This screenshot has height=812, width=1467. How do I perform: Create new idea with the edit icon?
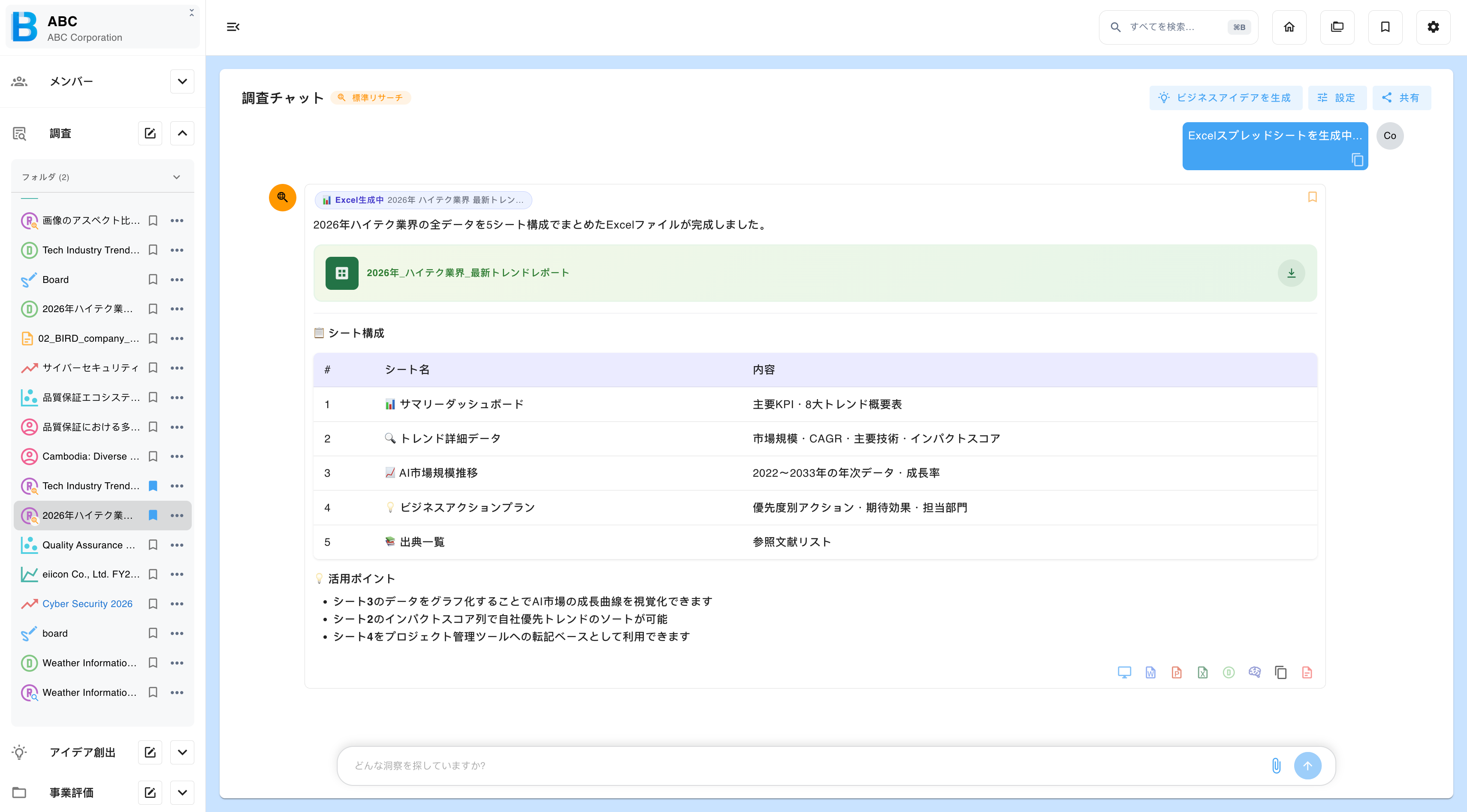pyautogui.click(x=150, y=752)
